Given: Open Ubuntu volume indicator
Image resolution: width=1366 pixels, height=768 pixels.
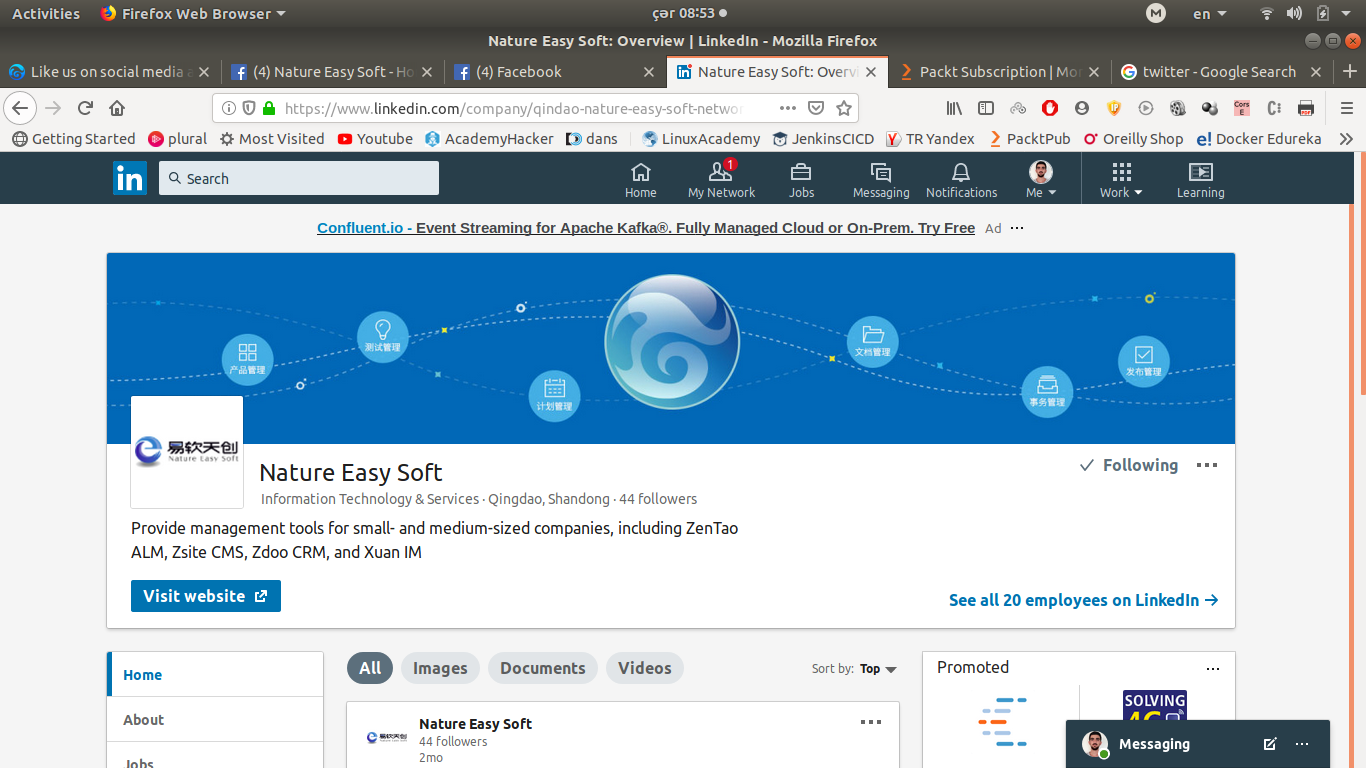Looking at the screenshot, I should click(1295, 14).
